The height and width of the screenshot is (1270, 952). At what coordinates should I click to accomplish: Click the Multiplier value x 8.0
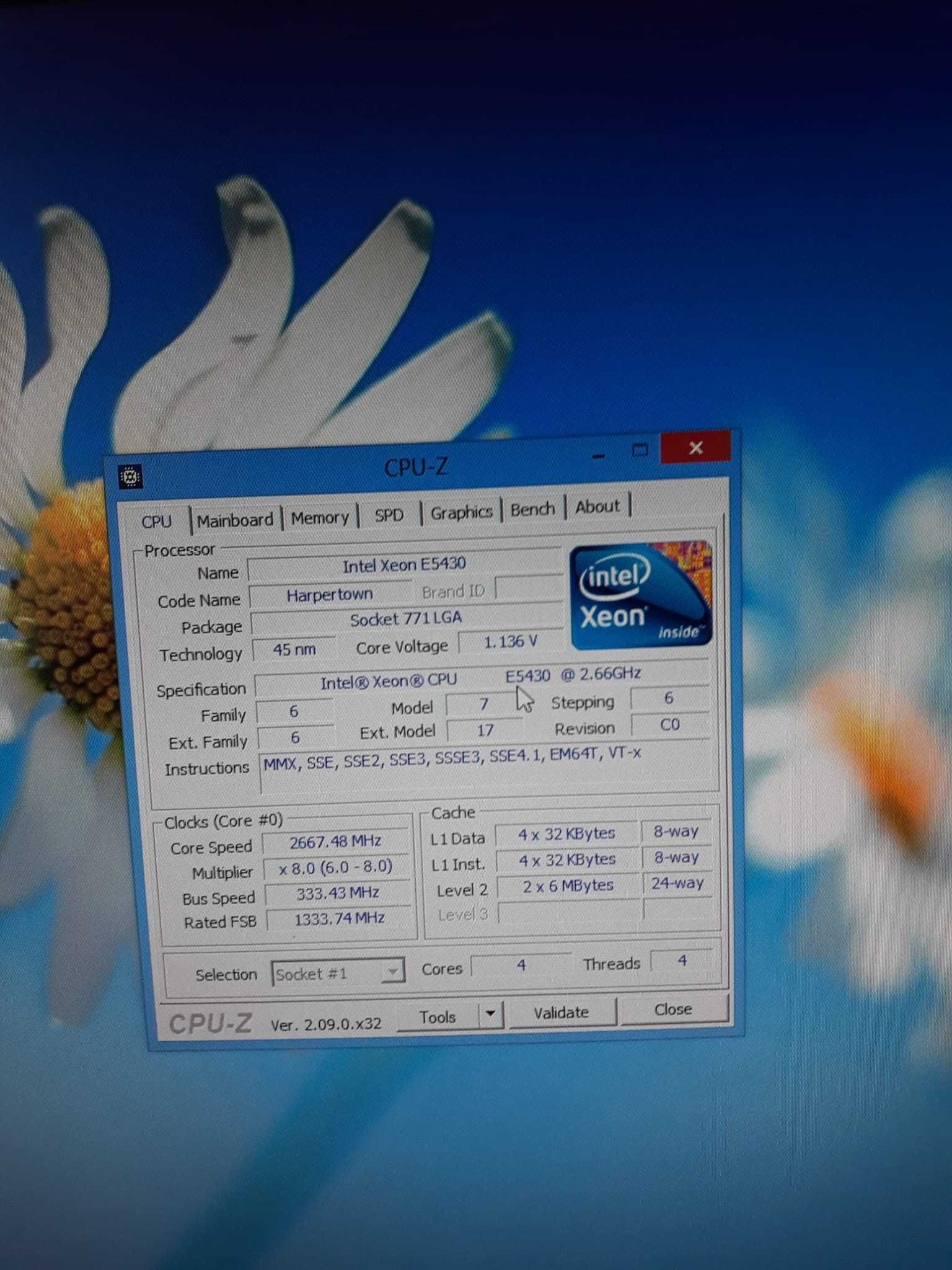tap(336, 867)
